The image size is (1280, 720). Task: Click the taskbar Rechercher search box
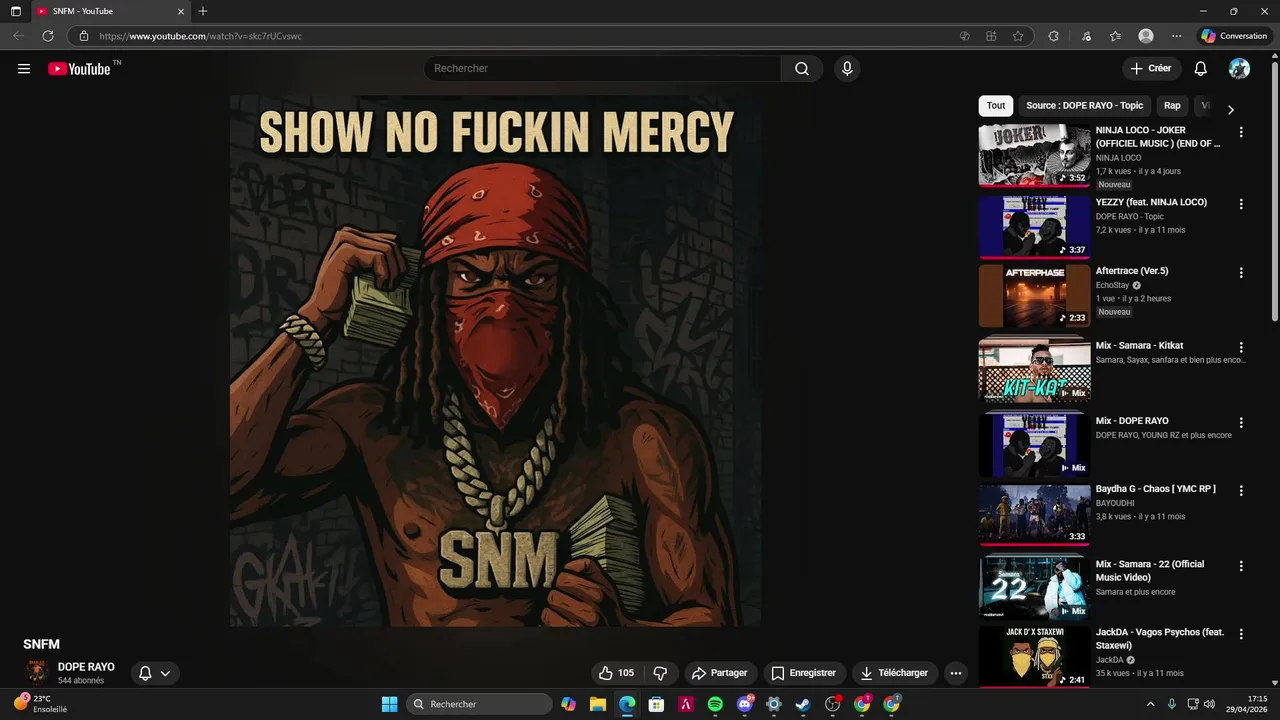[479, 704]
